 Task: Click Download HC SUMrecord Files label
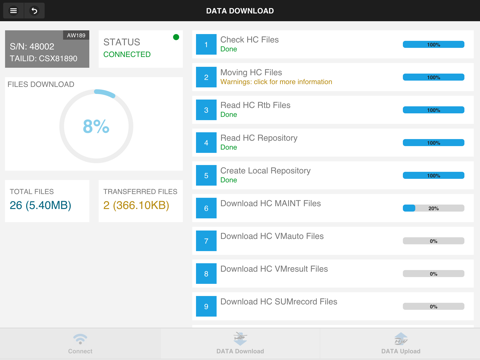279,301
